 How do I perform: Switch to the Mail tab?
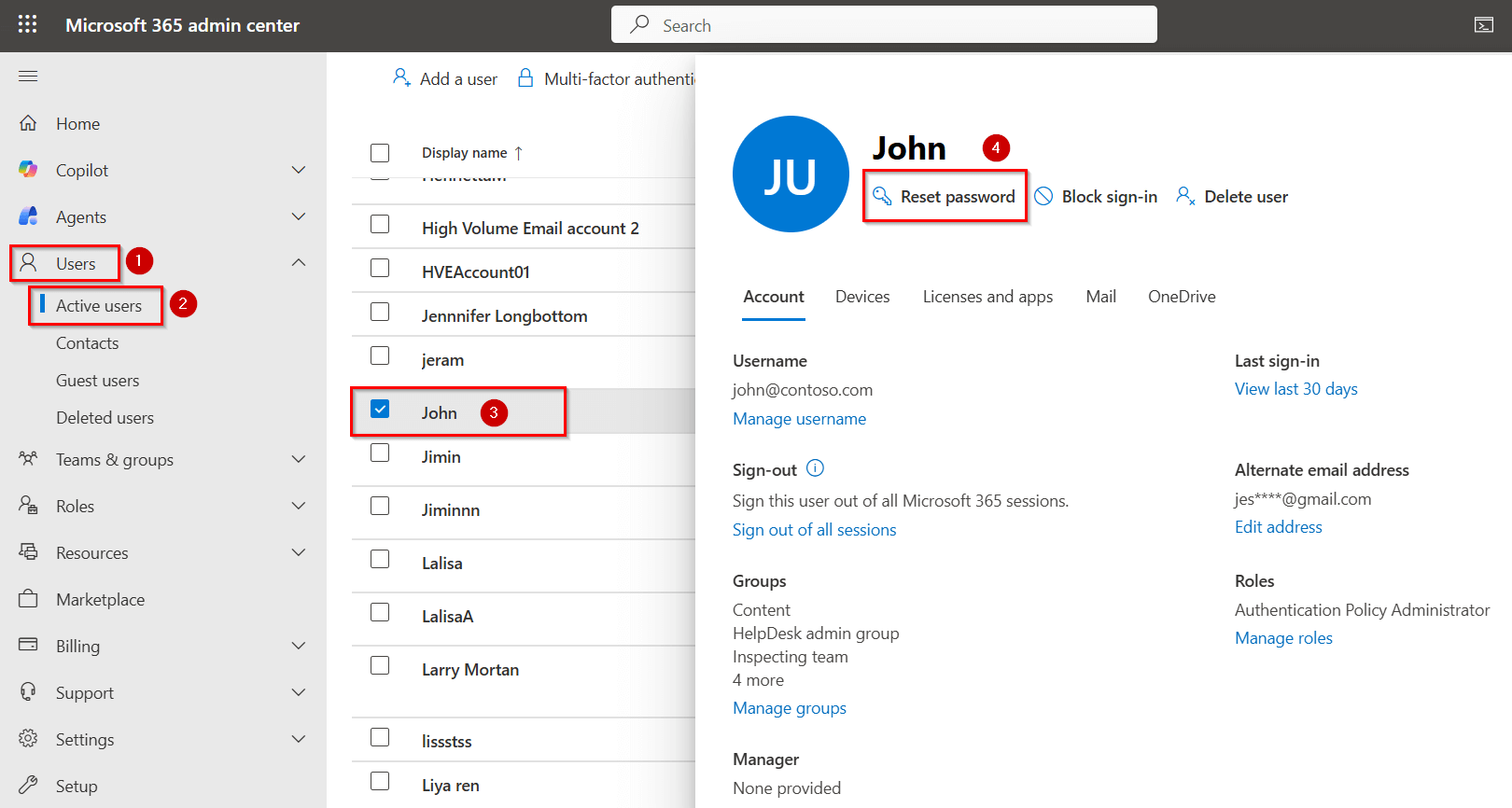pos(1101,297)
